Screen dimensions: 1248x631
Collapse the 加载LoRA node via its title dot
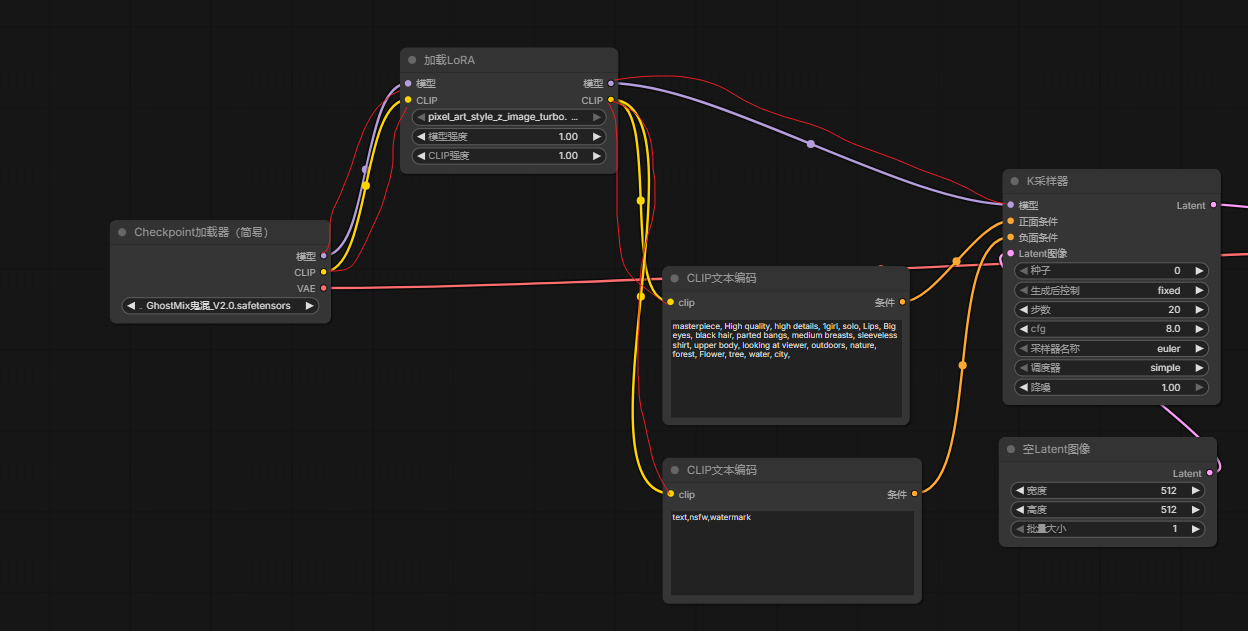click(x=411, y=60)
